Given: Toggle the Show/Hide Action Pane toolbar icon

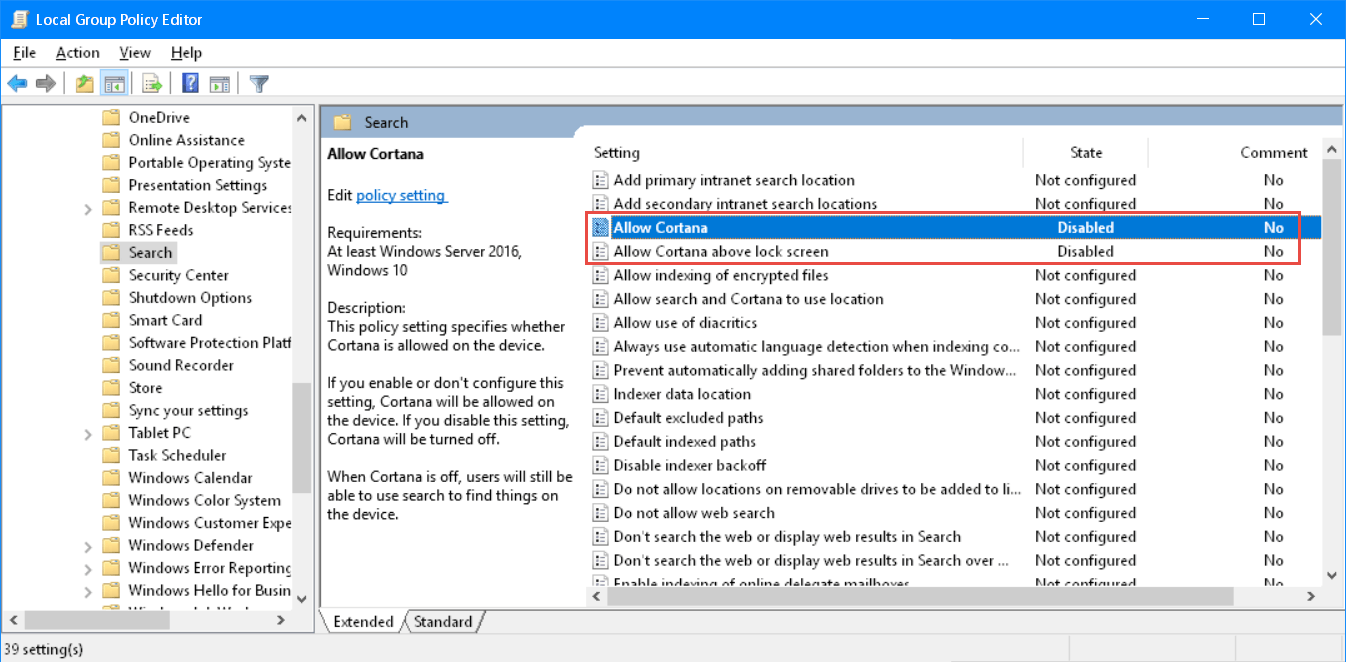Looking at the screenshot, I should (220, 84).
